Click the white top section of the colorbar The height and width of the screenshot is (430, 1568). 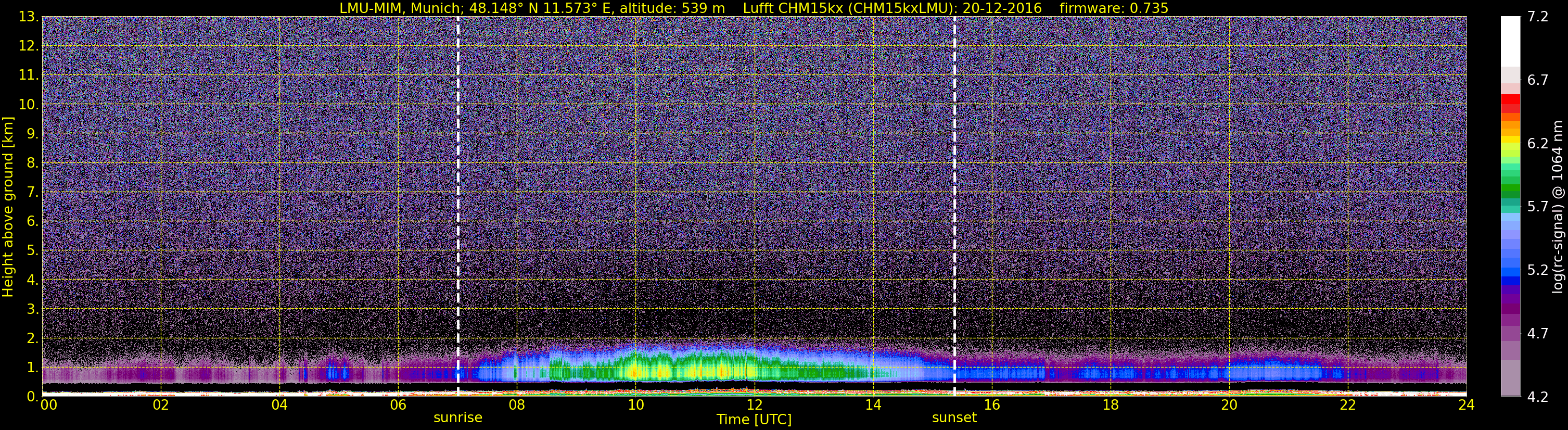[x=1510, y=42]
